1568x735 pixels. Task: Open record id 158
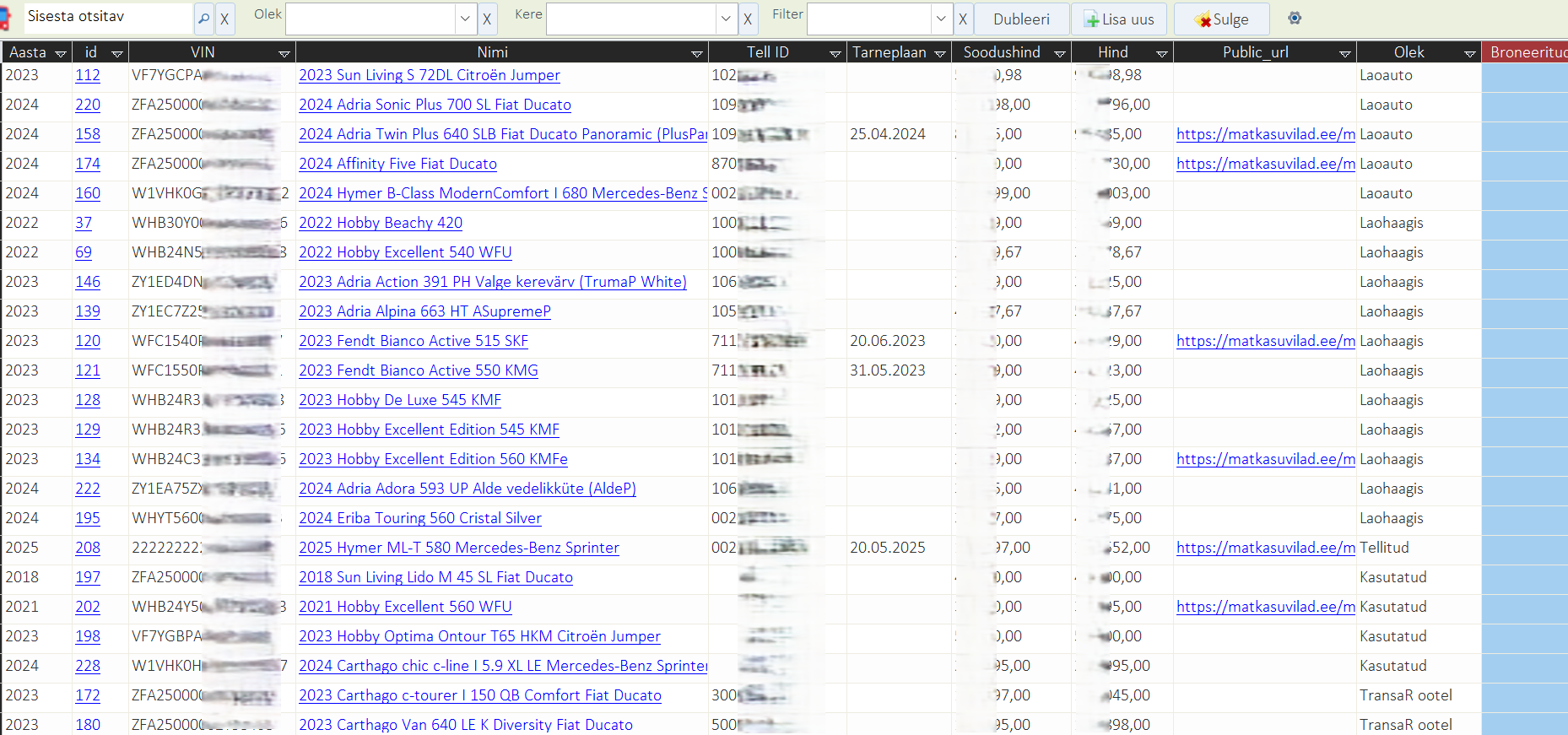[88, 134]
